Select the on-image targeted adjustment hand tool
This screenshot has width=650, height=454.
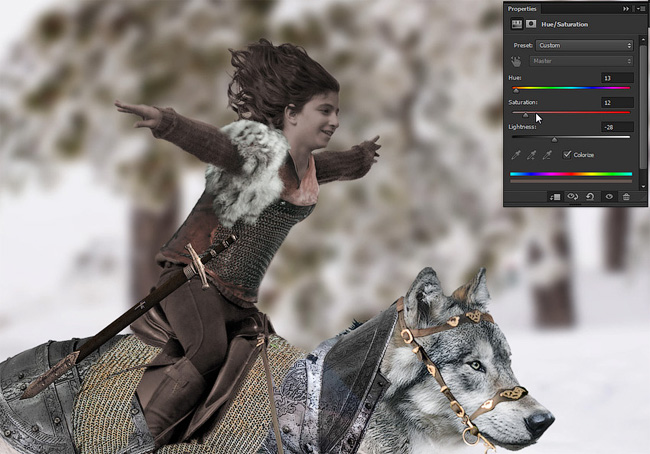pos(516,61)
